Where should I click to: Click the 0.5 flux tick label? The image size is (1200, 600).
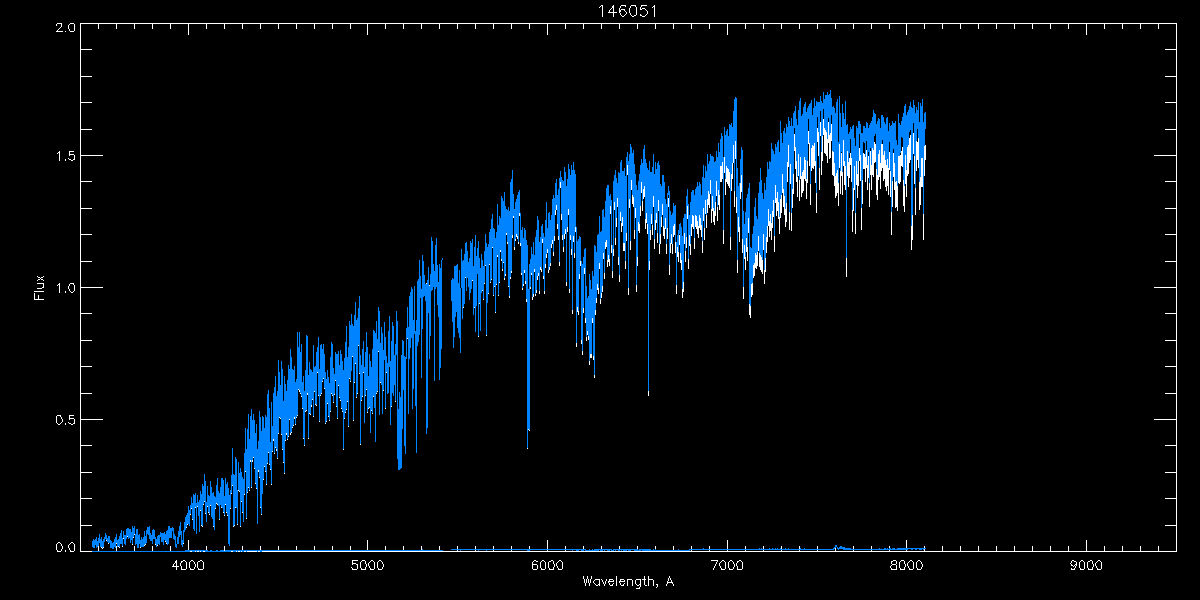[62, 419]
